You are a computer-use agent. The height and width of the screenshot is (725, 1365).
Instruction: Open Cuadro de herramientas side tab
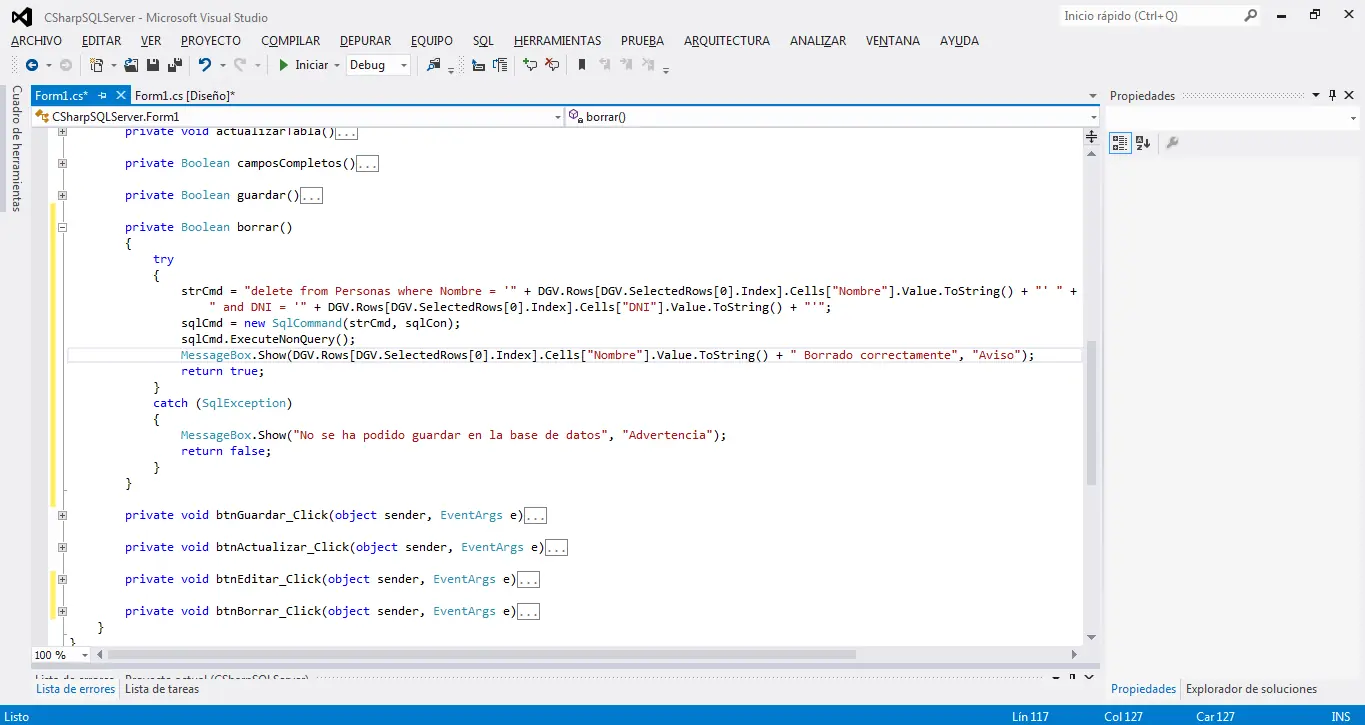click(x=16, y=148)
